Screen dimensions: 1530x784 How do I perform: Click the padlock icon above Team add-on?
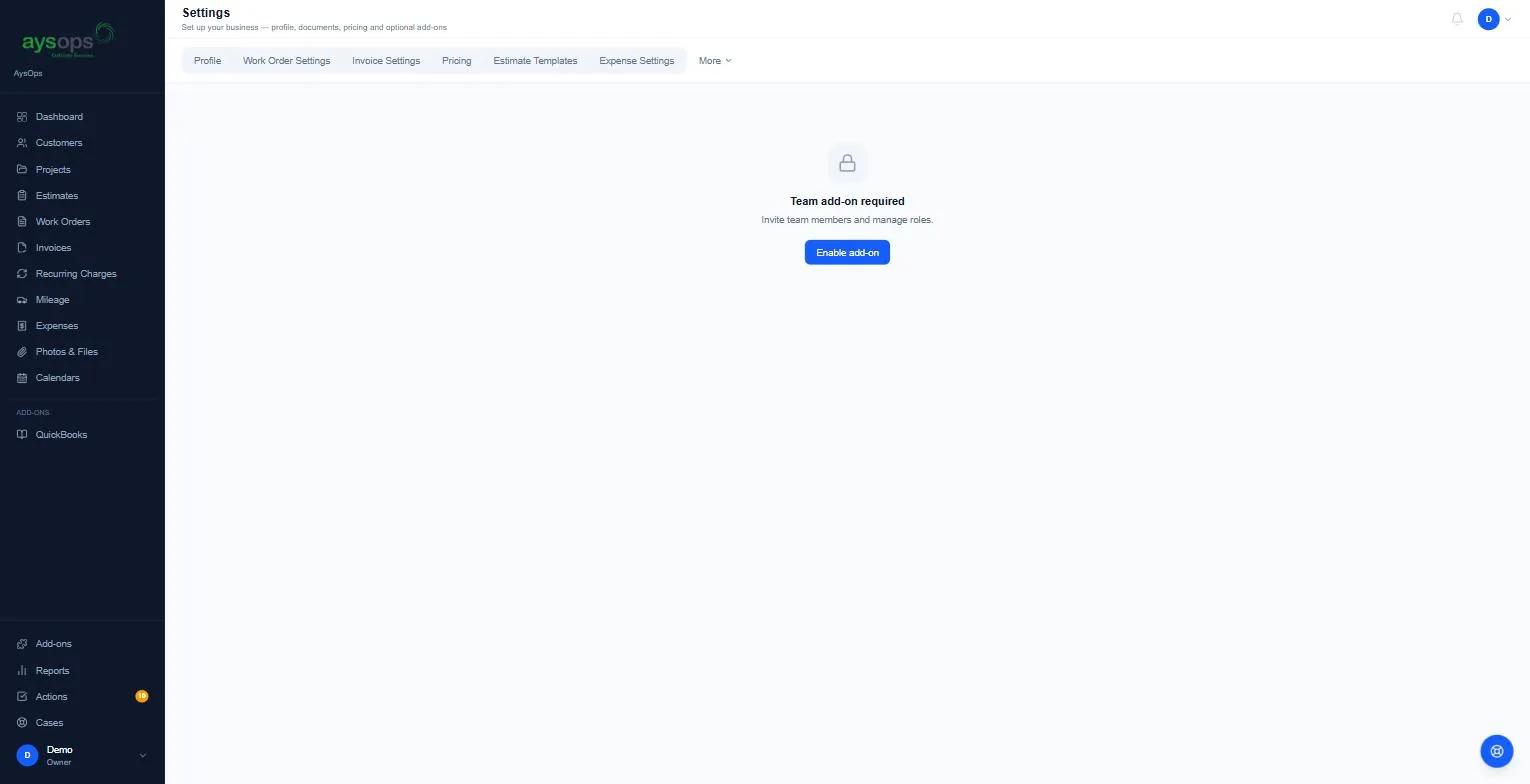click(847, 163)
